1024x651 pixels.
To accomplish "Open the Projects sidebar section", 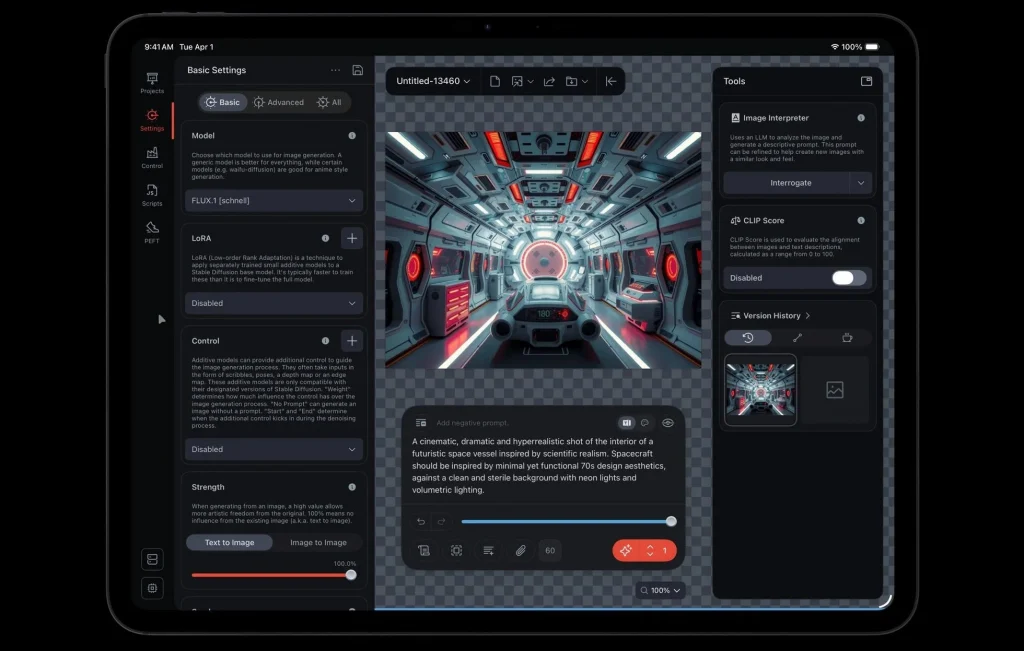I will coord(152,83).
